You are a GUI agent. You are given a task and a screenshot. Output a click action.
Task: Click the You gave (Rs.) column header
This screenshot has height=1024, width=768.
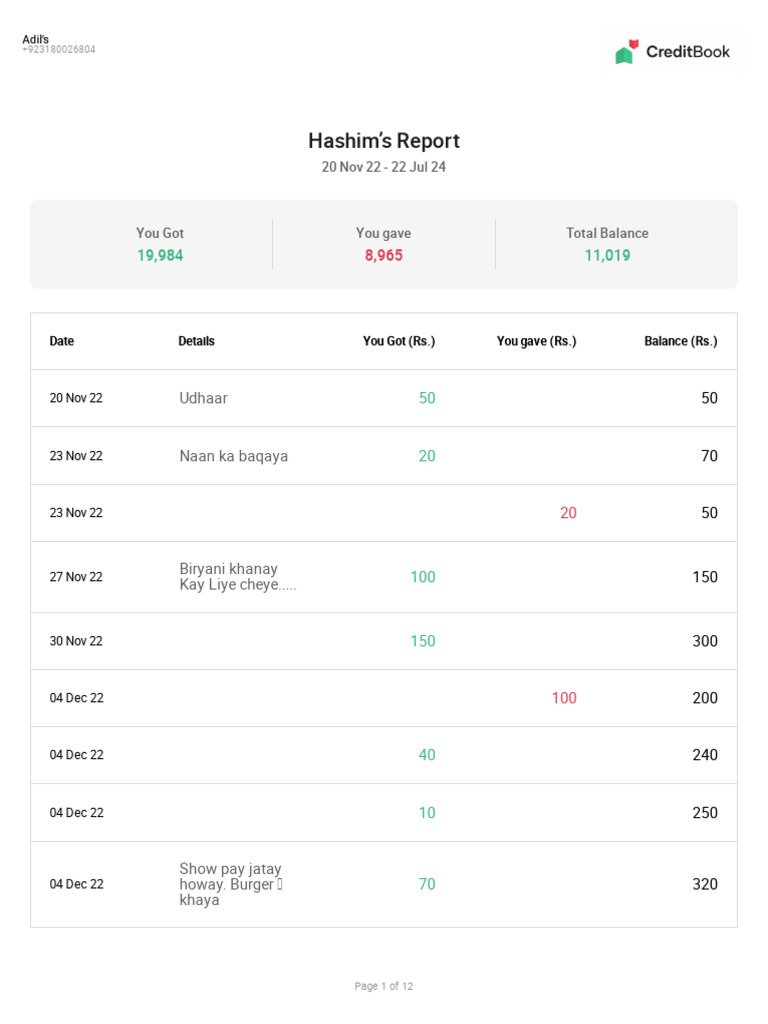point(537,341)
